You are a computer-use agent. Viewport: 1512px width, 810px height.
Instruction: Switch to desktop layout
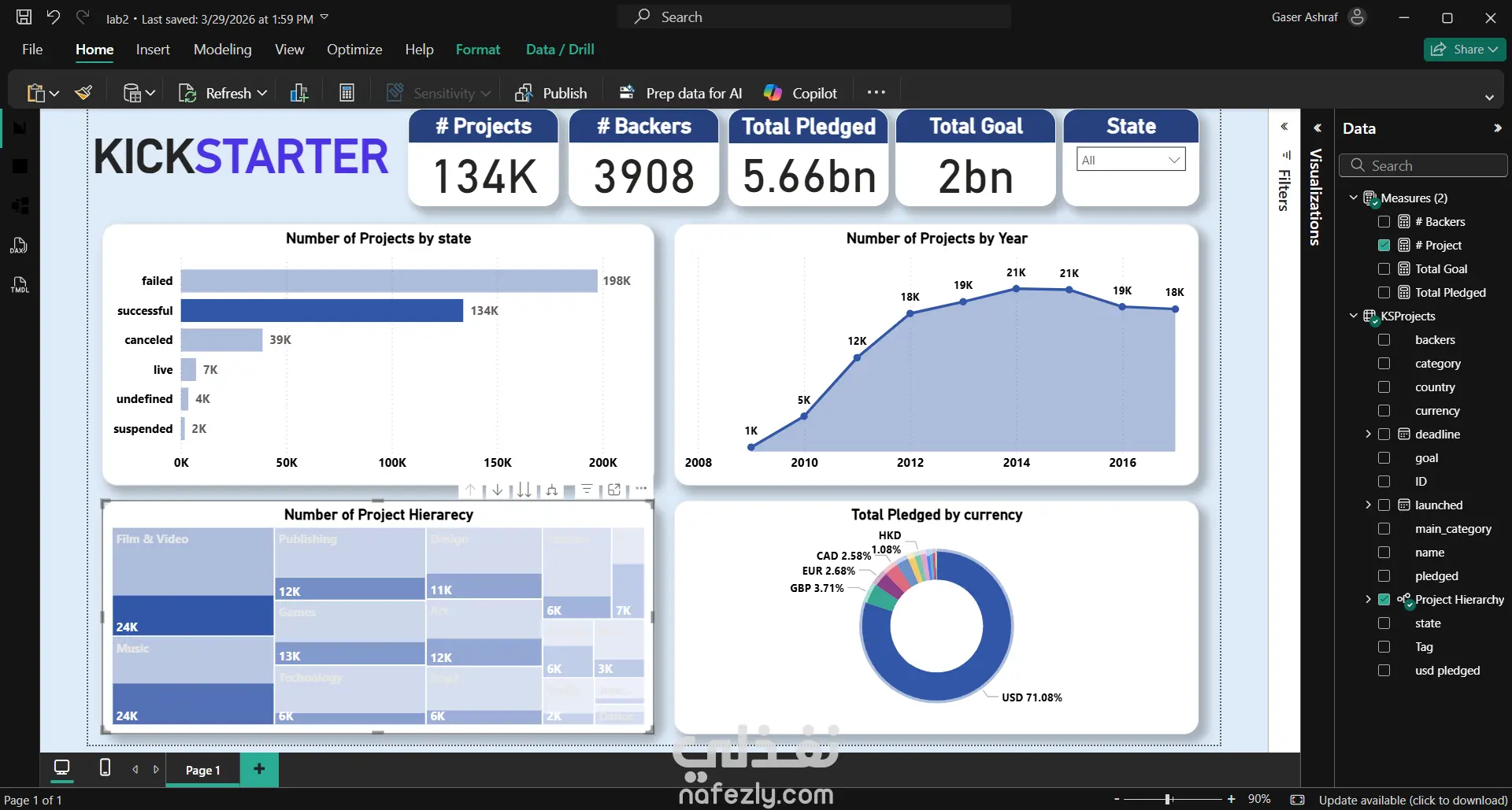click(x=61, y=767)
